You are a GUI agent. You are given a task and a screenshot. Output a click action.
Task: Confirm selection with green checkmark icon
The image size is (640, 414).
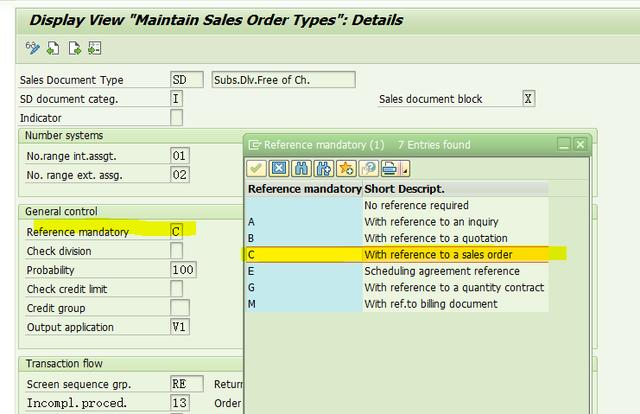(257, 168)
